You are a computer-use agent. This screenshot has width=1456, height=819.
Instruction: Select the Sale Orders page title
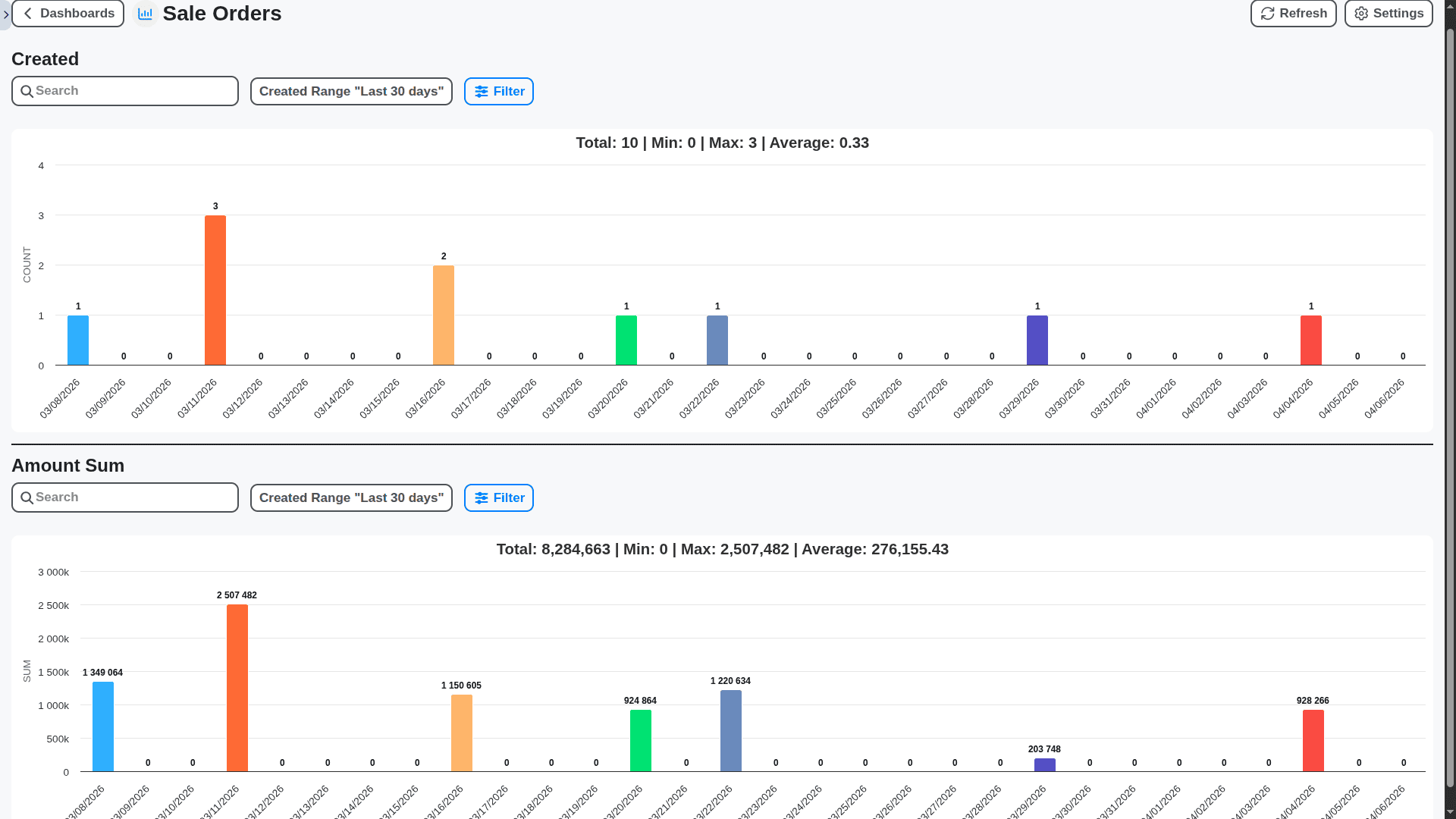coord(221,13)
